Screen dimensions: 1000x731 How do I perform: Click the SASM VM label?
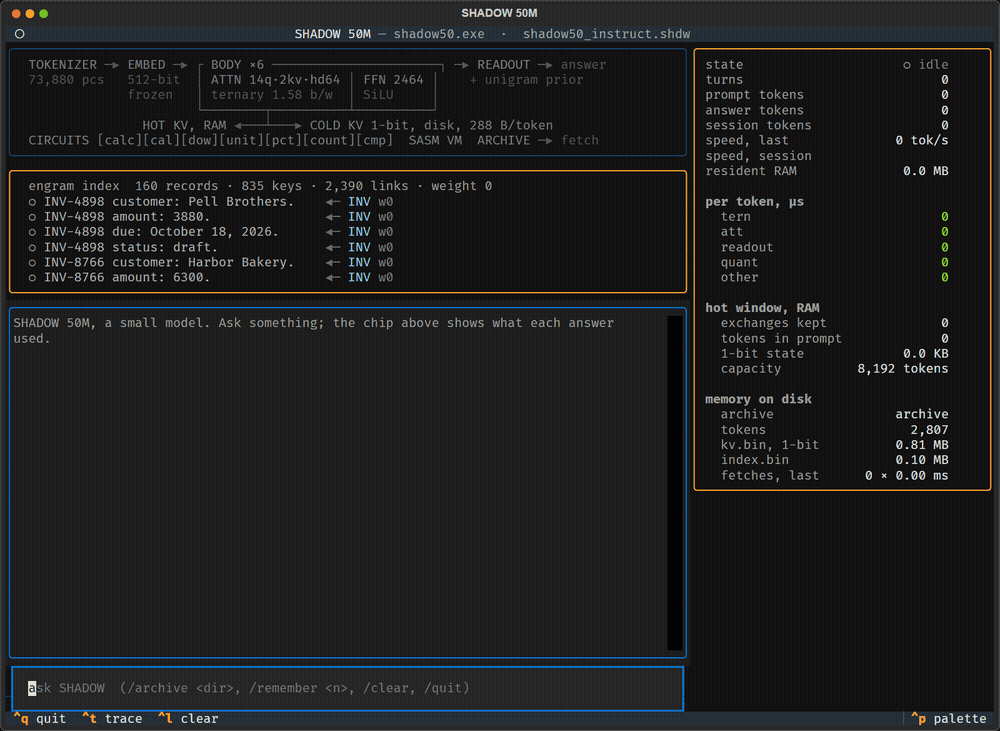pos(435,140)
